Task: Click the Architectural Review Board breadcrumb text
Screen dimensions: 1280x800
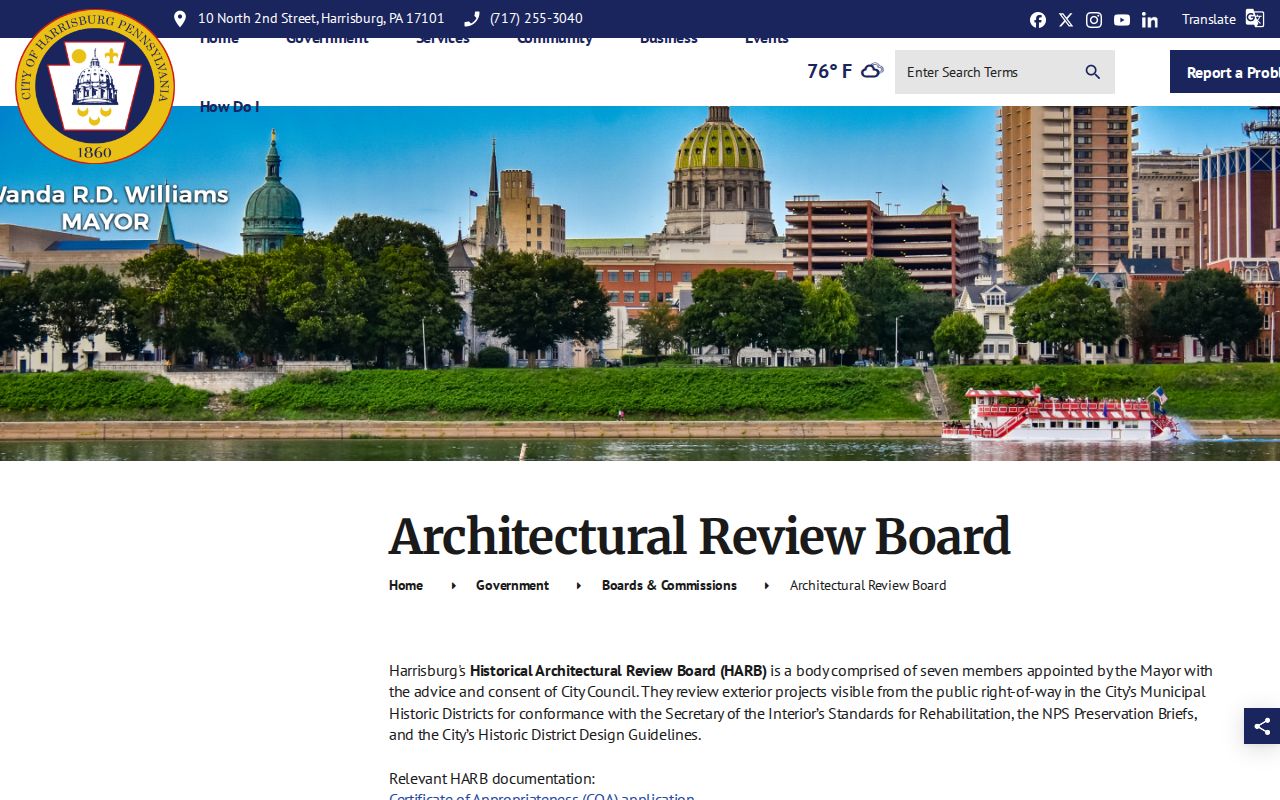Action: tap(868, 585)
